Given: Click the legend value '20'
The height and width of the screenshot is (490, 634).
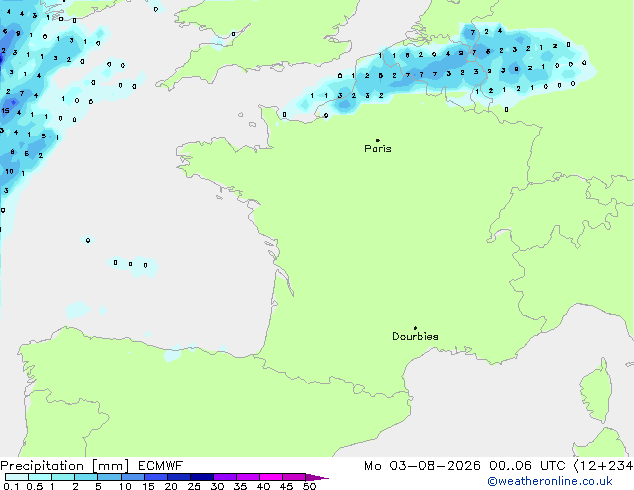Looking at the screenshot, I should (x=171, y=486).
